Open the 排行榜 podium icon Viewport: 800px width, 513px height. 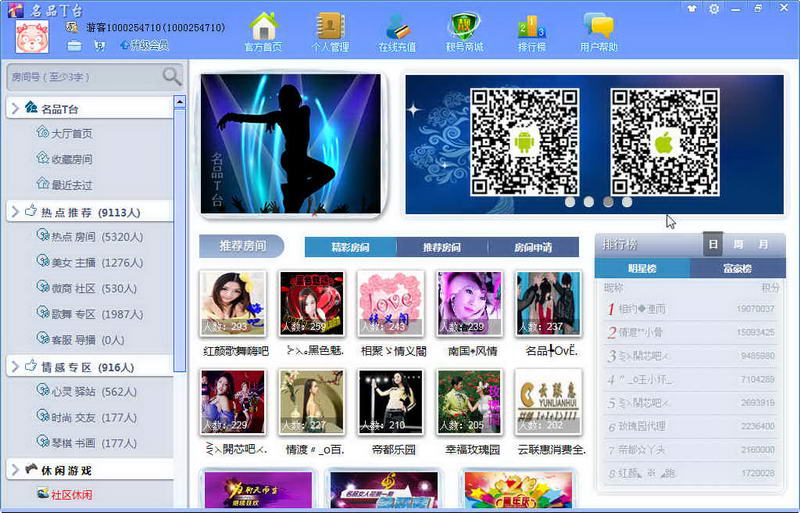(532, 27)
